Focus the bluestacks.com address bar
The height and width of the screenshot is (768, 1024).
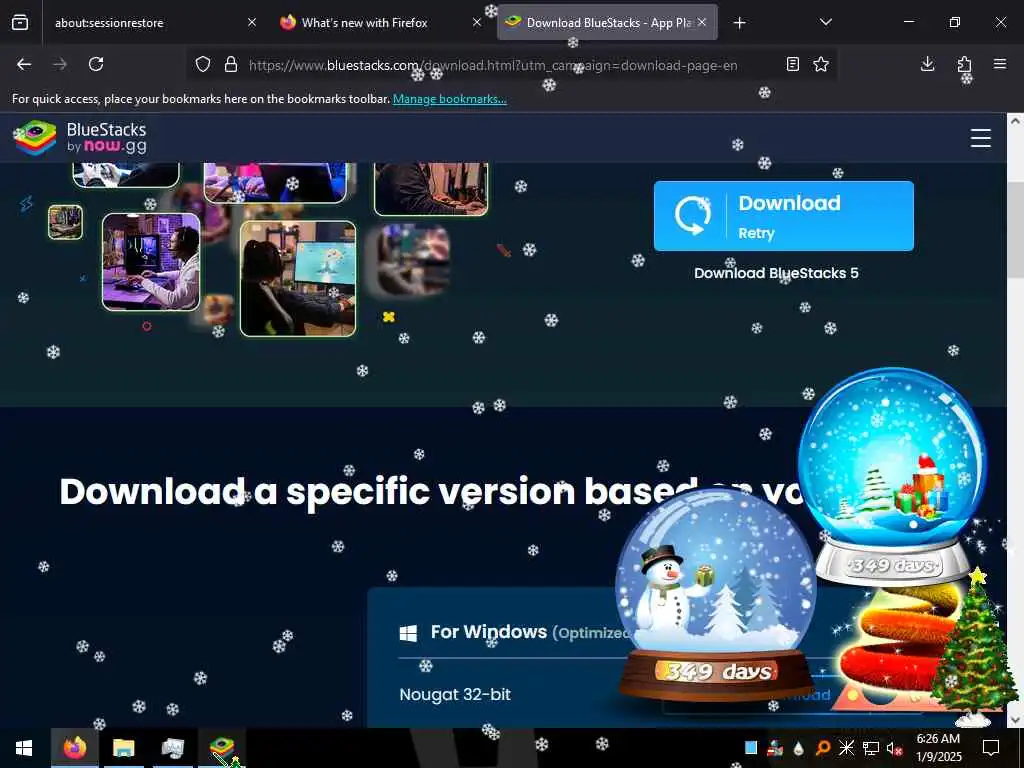[x=493, y=65]
